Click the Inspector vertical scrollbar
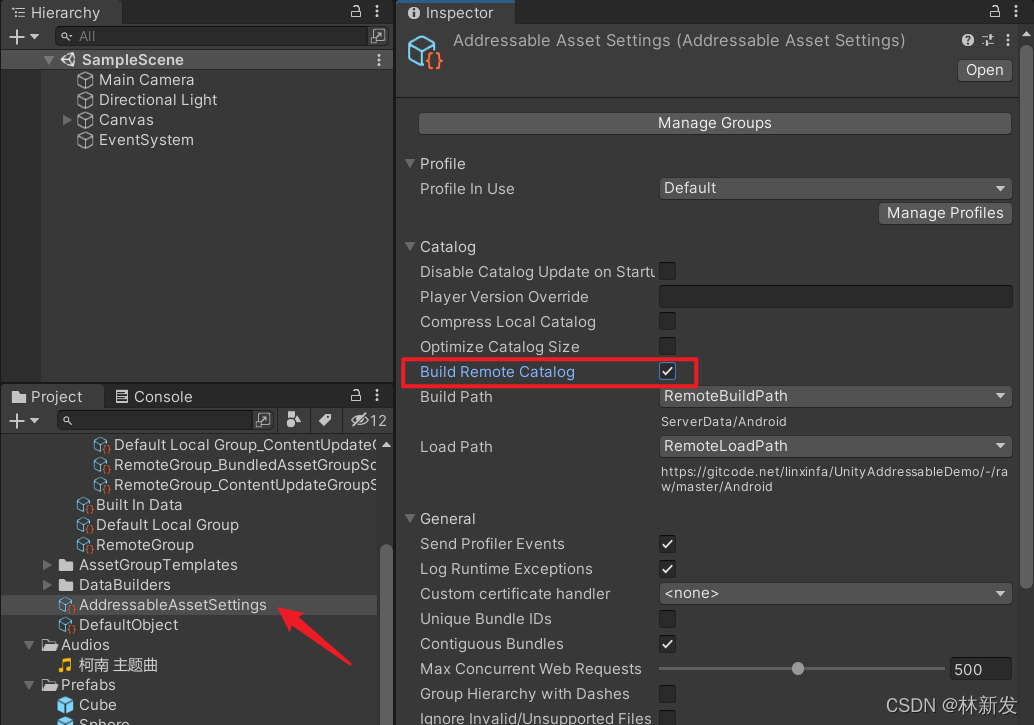 [1026, 317]
